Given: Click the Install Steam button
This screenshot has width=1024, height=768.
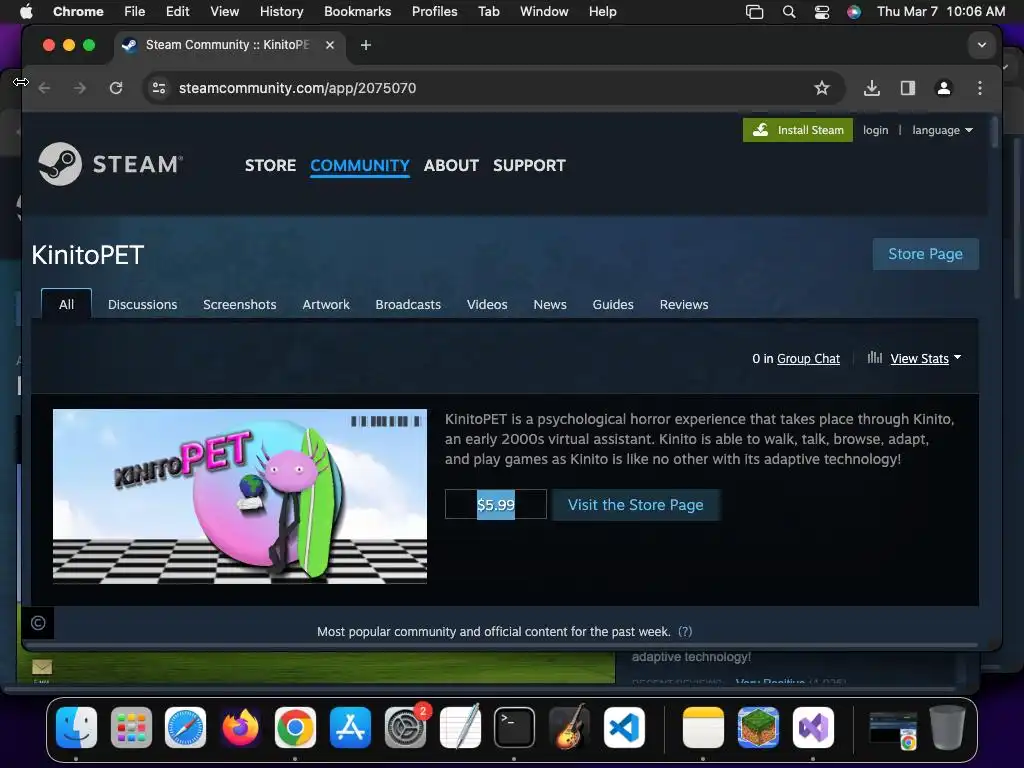Looking at the screenshot, I should 797,130.
